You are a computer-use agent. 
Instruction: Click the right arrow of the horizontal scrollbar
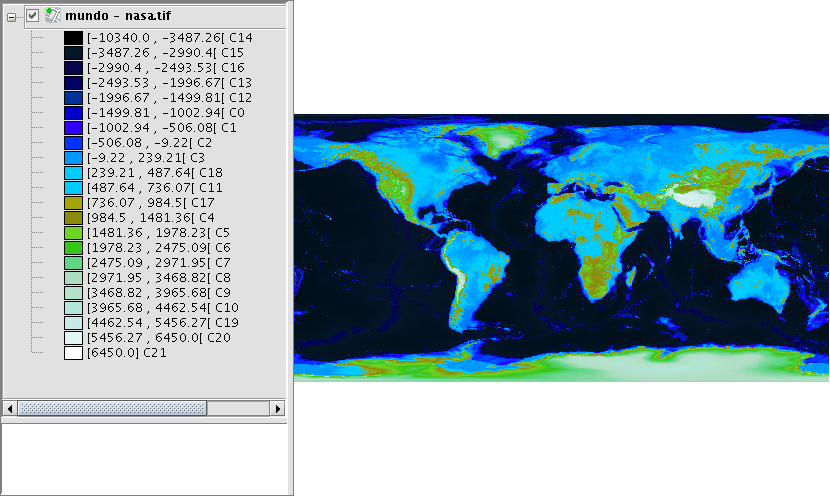(x=278, y=409)
